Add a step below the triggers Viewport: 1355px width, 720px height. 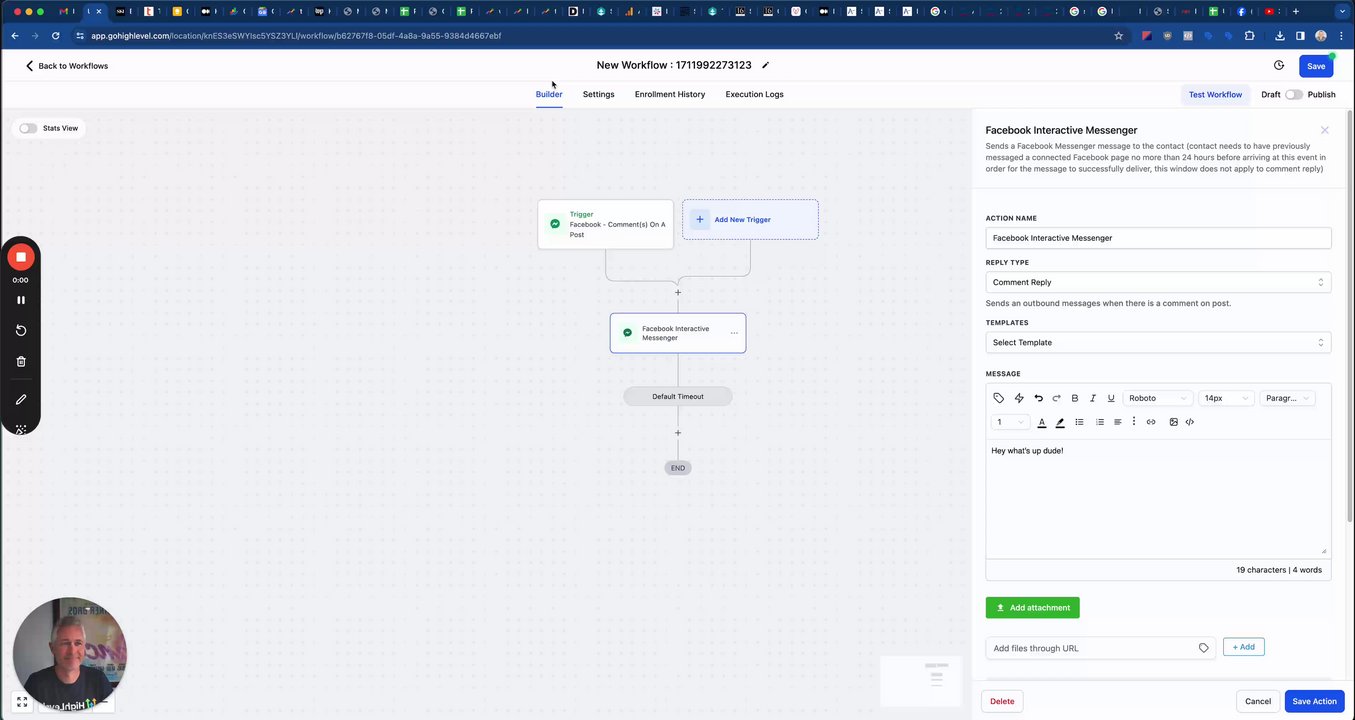[x=678, y=292]
